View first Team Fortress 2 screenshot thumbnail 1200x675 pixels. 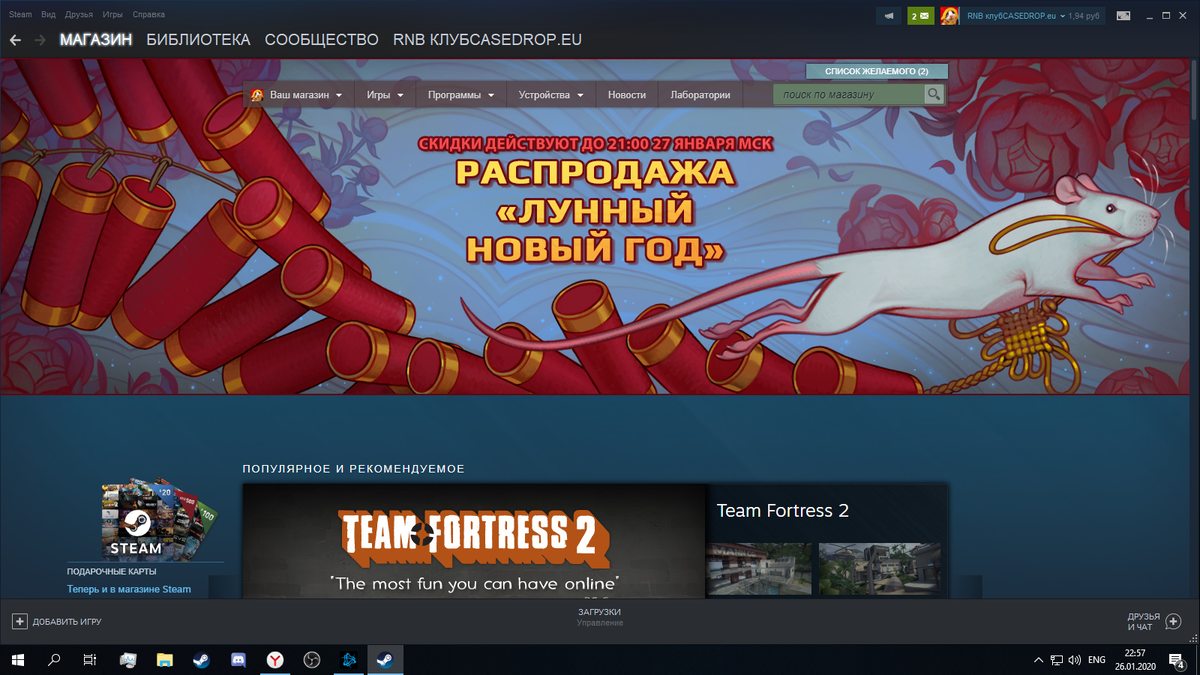[759, 569]
